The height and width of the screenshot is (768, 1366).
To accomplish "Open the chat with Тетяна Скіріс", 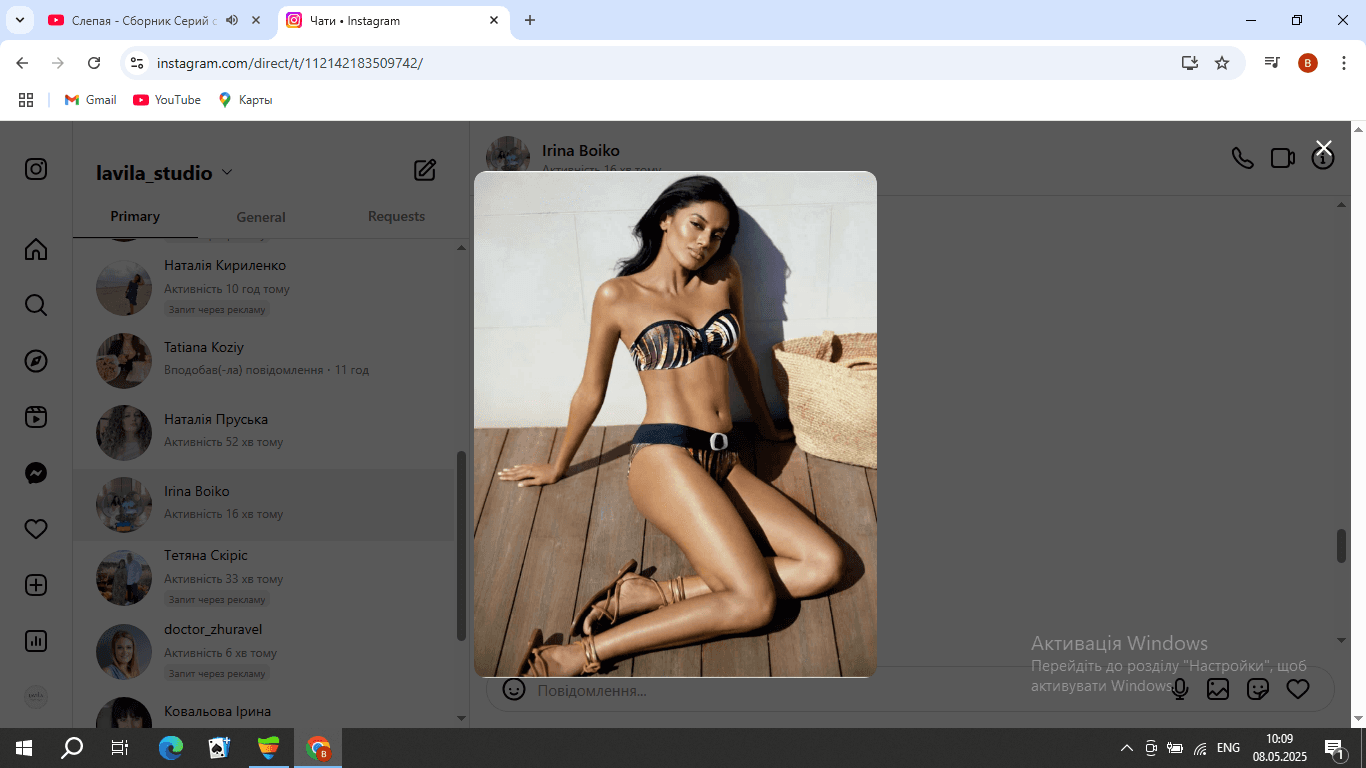I will click(265, 577).
